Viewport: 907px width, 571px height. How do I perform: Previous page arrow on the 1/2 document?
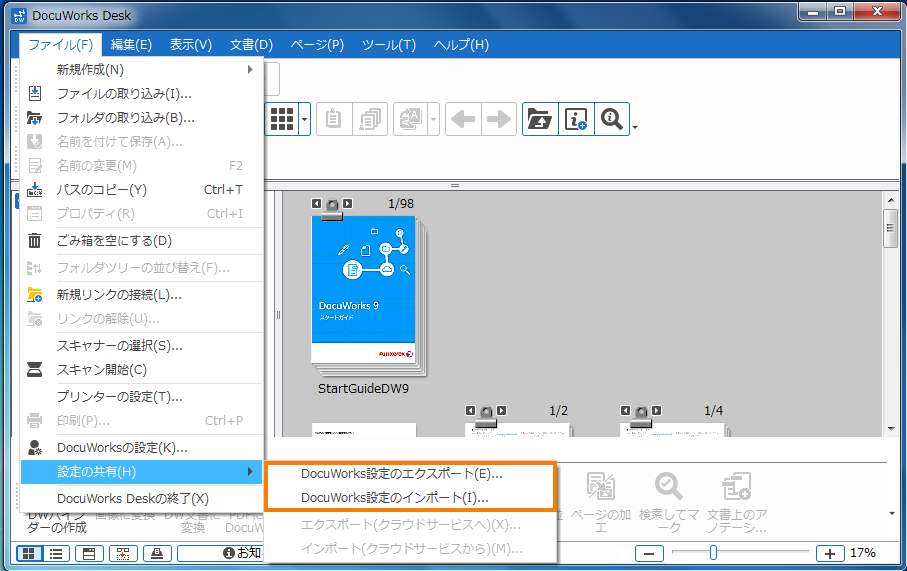tap(470, 411)
